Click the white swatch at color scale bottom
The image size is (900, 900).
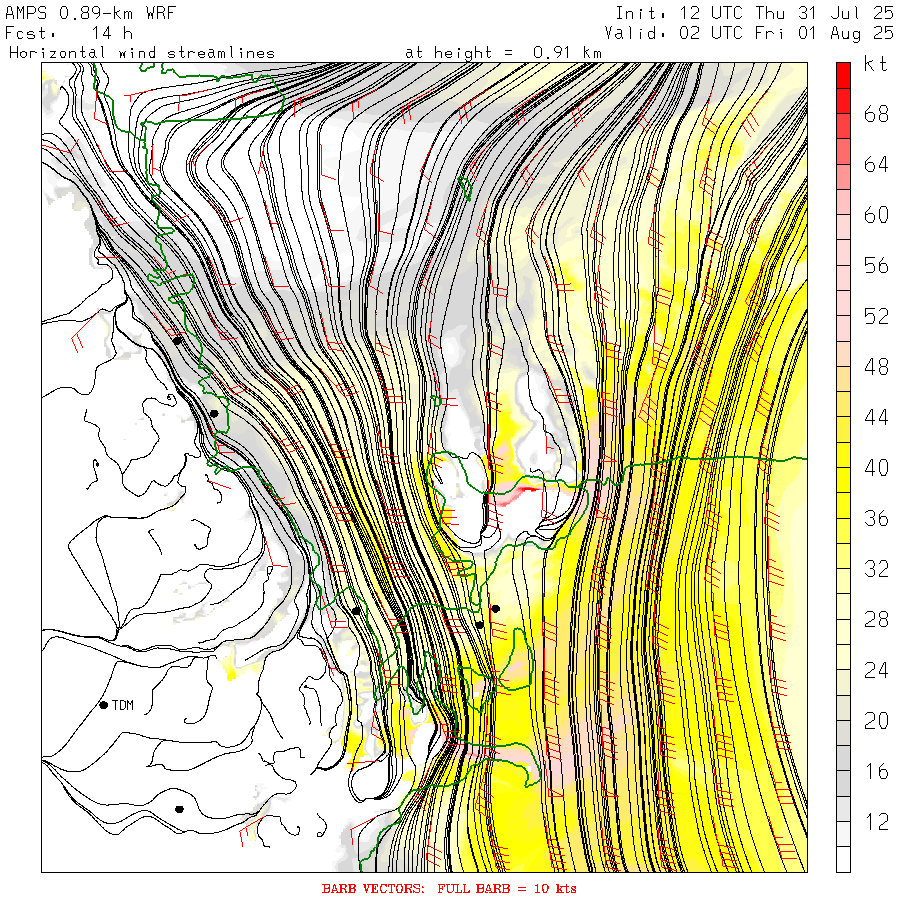pyautogui.click(x=843, y=859)
